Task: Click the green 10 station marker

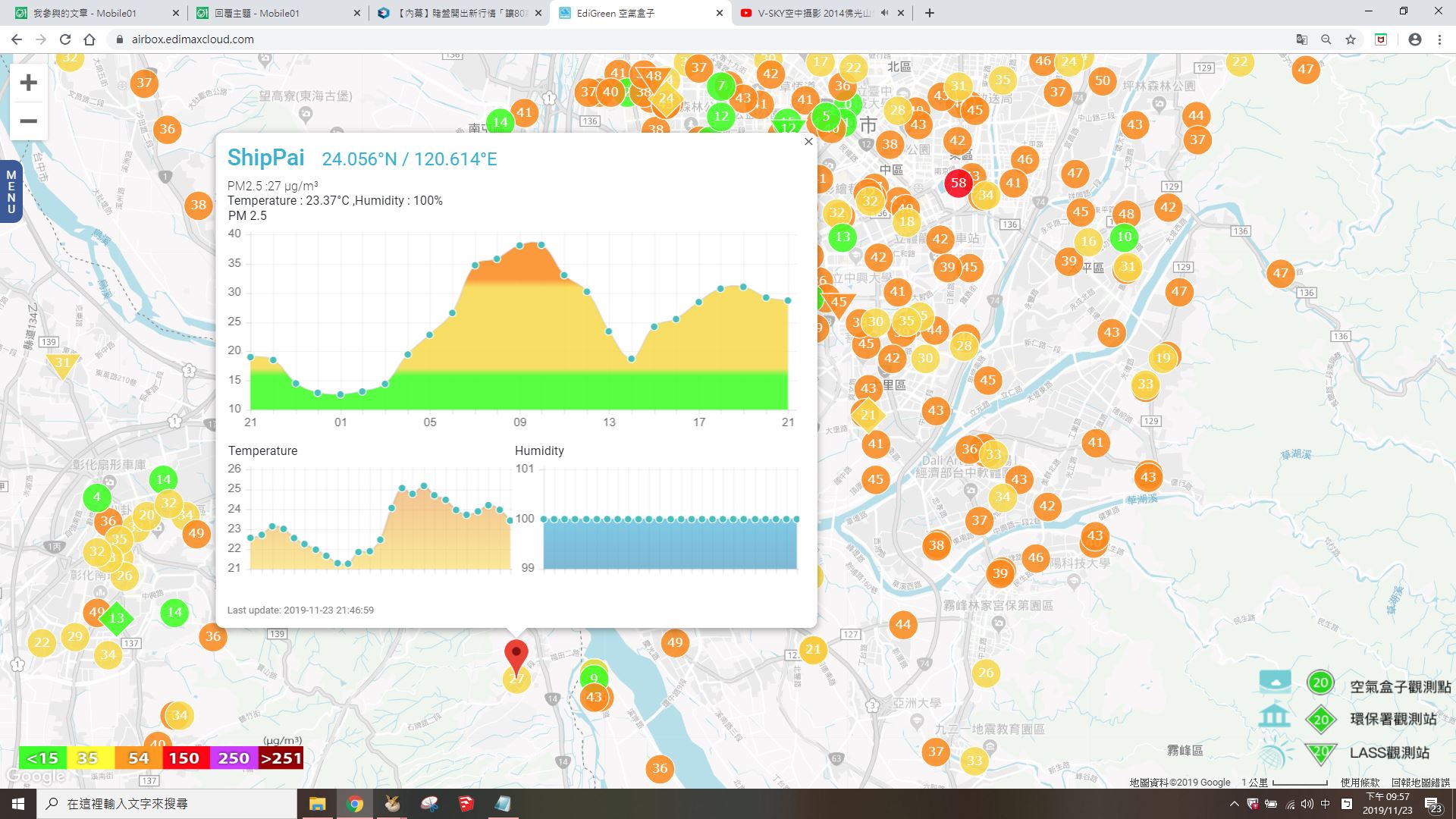Action: click(1124, 237)
